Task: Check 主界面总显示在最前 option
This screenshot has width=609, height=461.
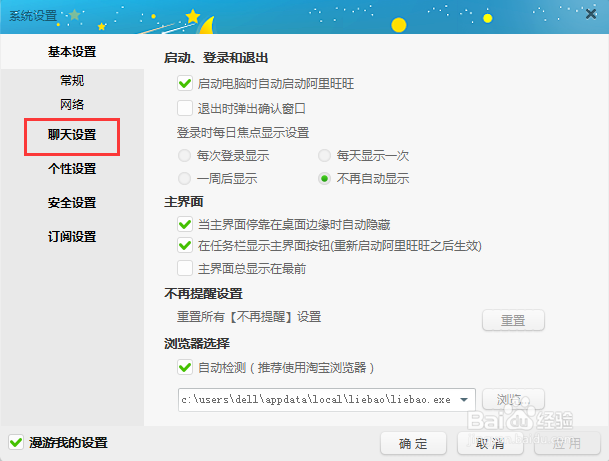Action: [185, 268]
